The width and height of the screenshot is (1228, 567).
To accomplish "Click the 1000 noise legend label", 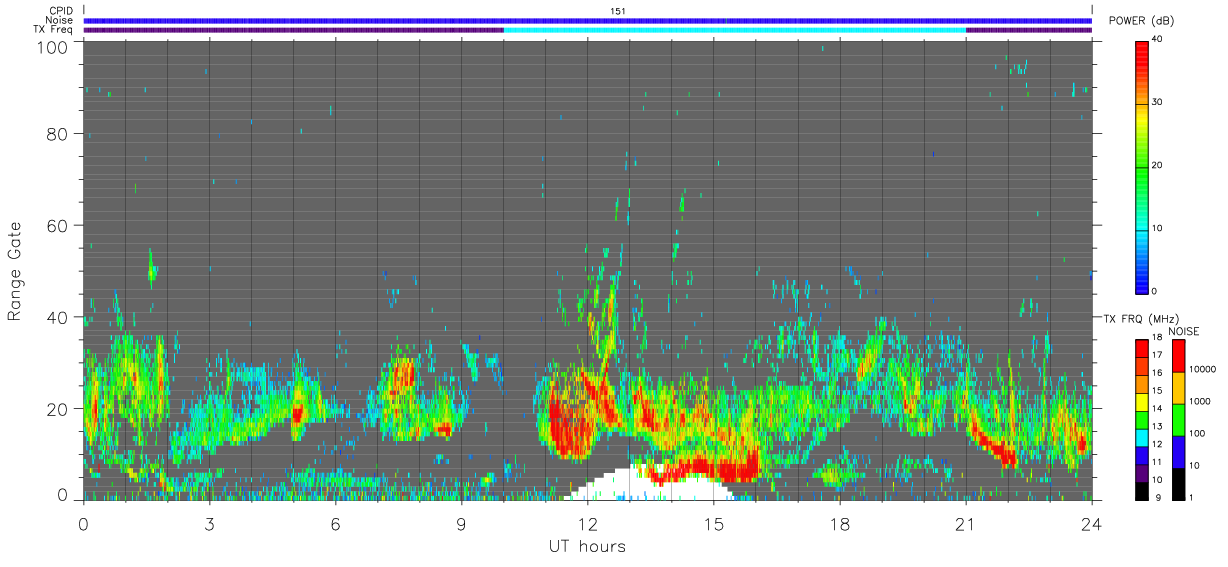I will [1199, 401].
